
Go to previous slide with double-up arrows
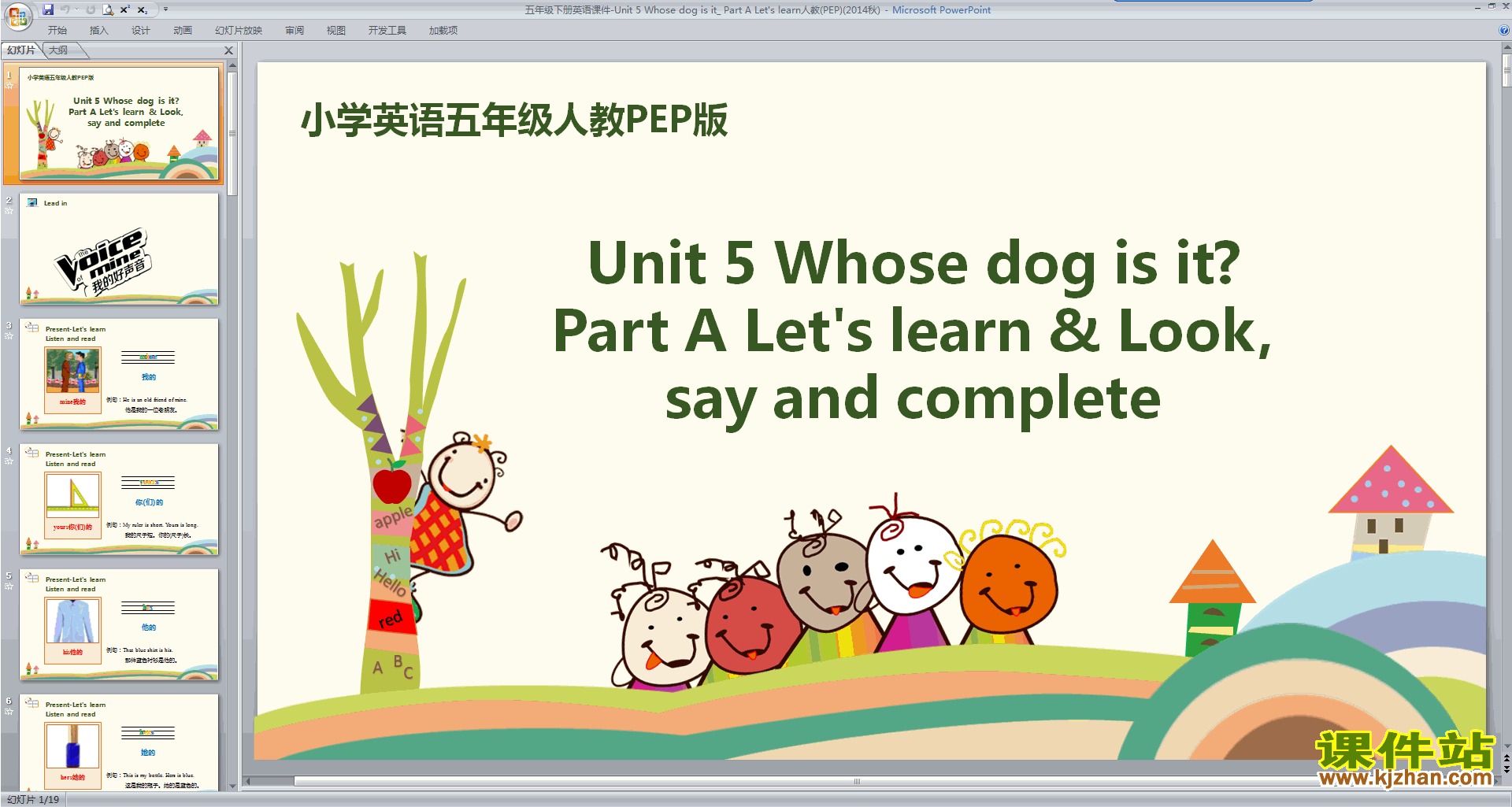click(1506, 758)
